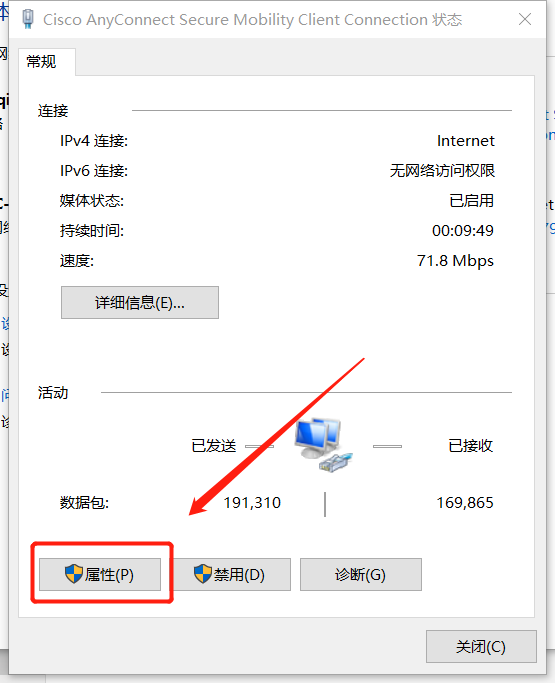Click the 71.8 Mbps speed value
This screenshot has width=555, height=683.
coord(455,260)
